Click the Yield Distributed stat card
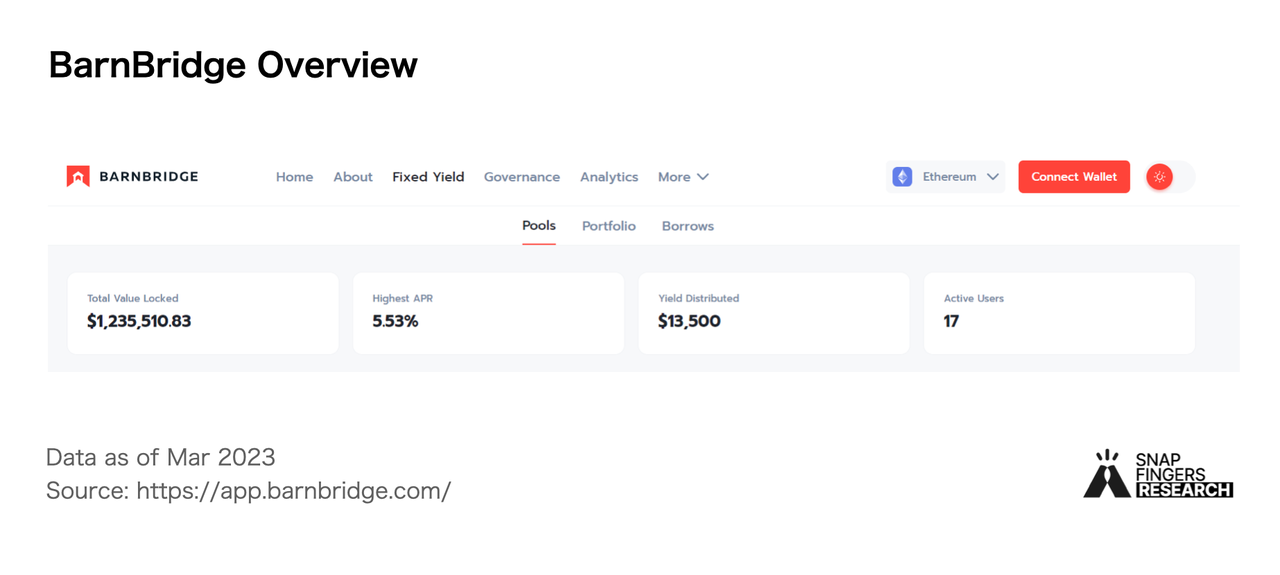This screenshot has width=1280, height=575. click(x=774, y=313)
